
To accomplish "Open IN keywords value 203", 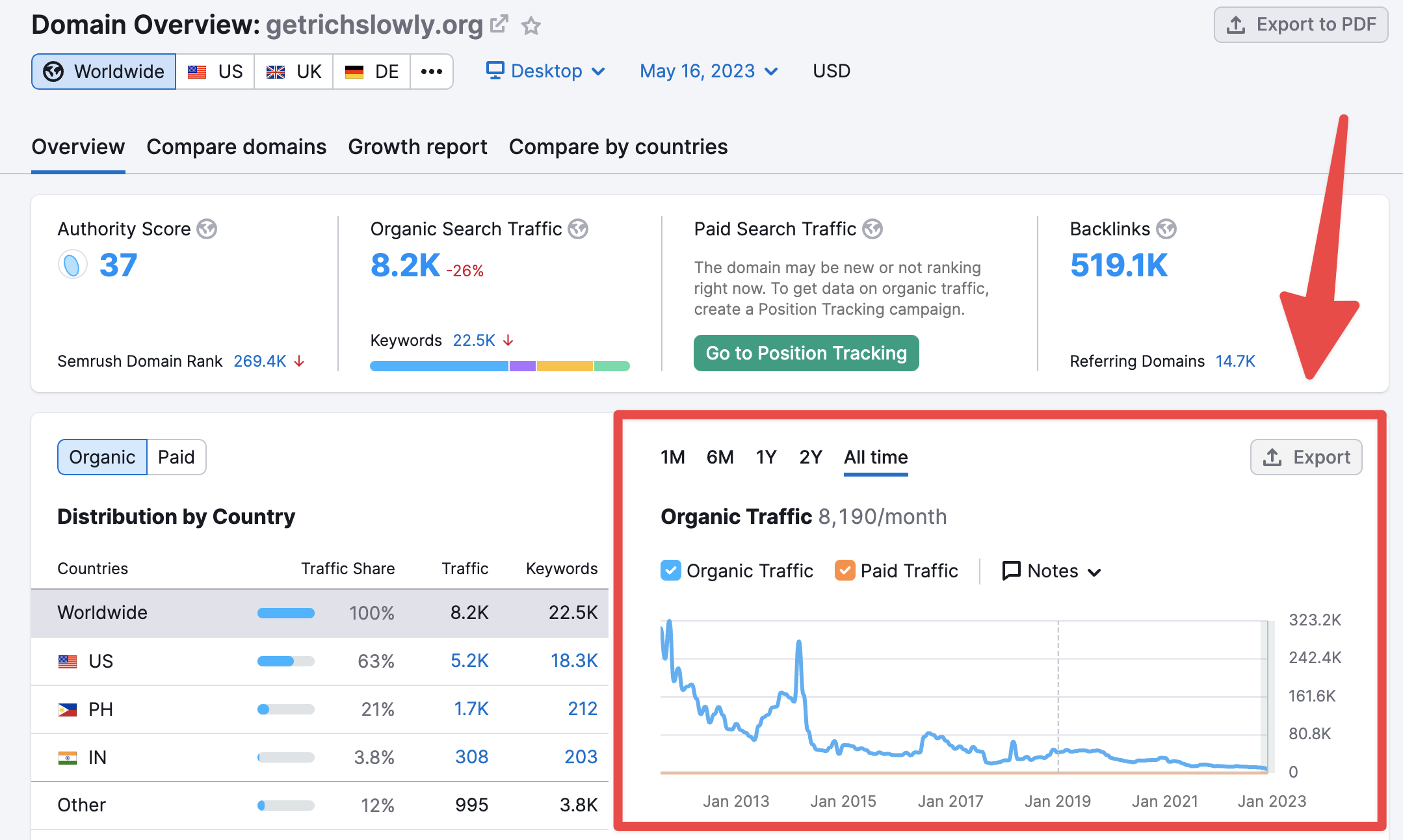I will click(x=581, y=757).
